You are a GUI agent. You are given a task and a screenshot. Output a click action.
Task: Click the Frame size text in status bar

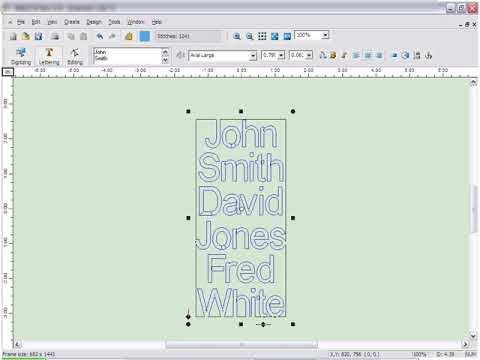[29, 354]
